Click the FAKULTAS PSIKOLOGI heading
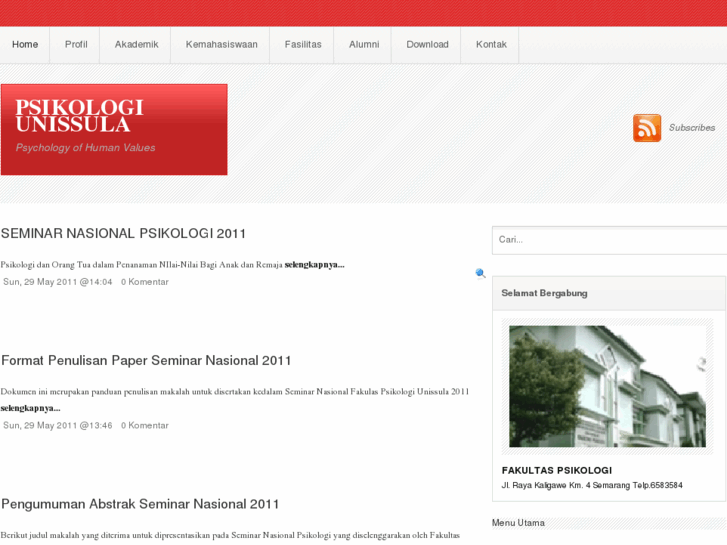The width and height of the screenshot is (727, 545). 557,470
